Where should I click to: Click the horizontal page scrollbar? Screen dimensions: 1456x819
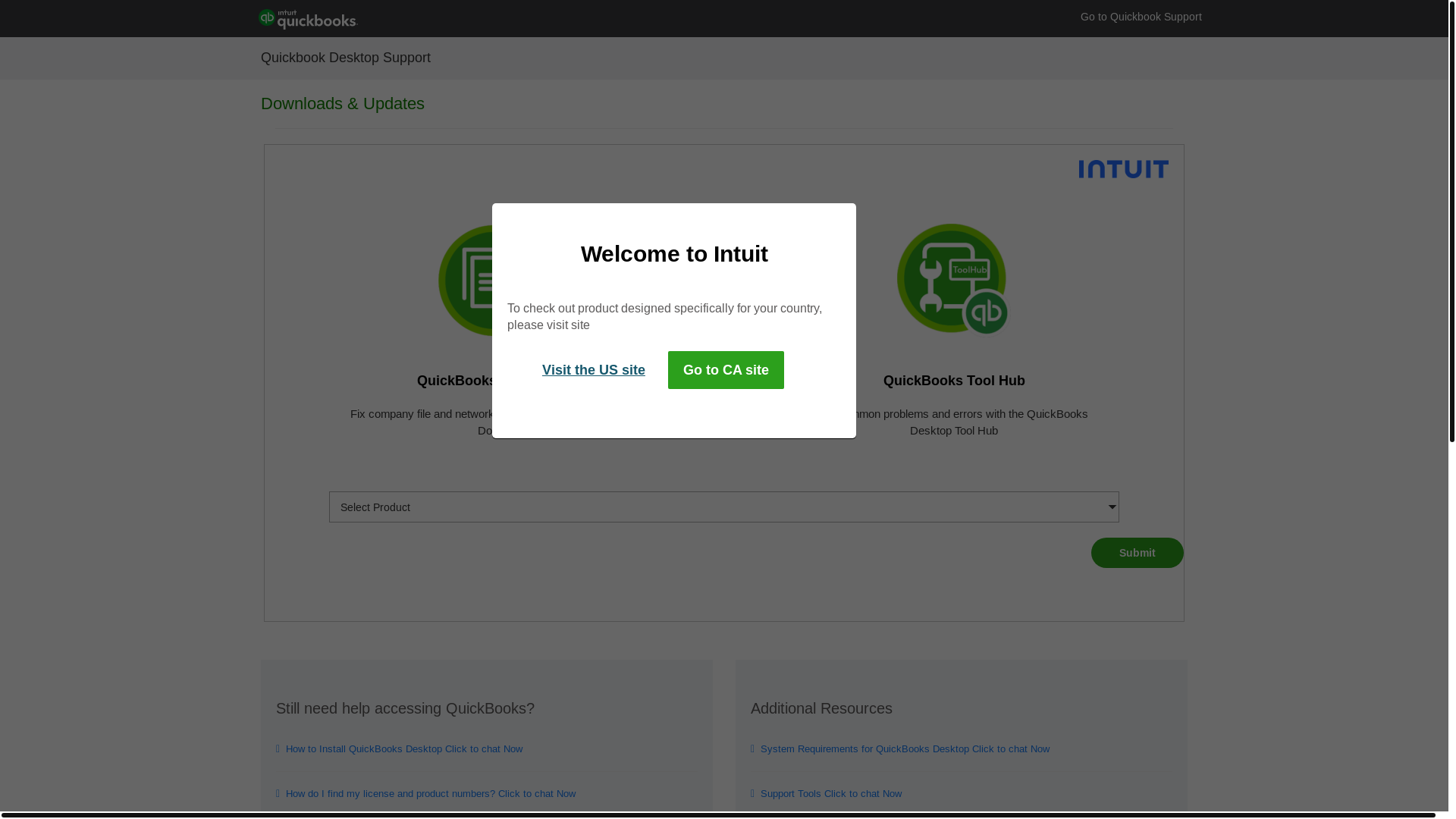pos(718,815)
